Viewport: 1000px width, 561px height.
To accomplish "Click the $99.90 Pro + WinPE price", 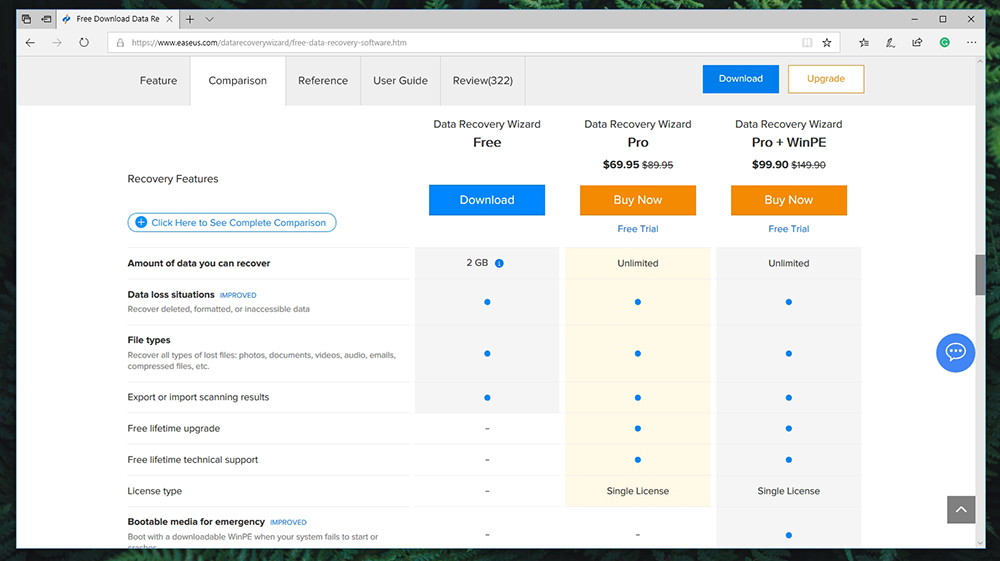I will 770,164.
